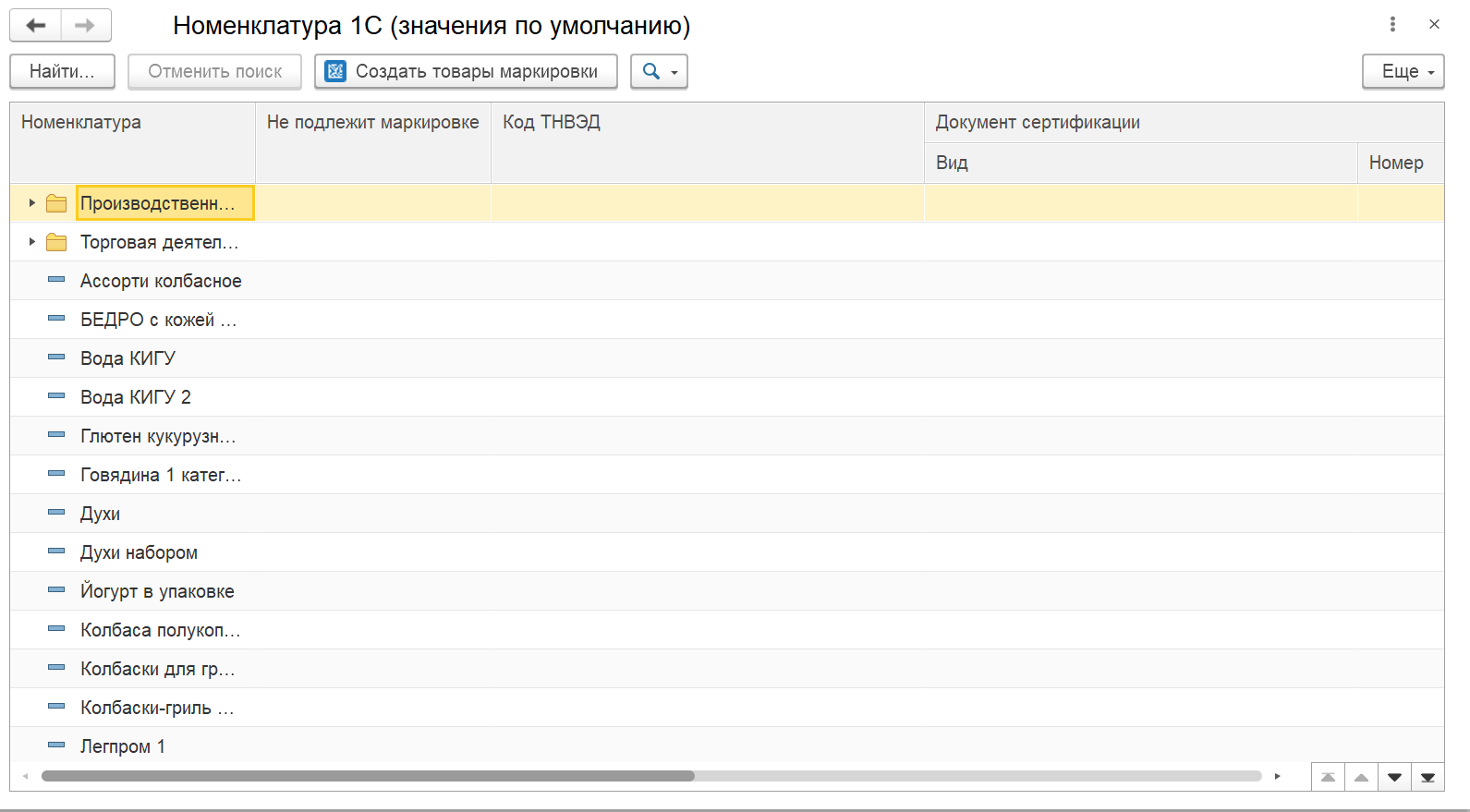Select the Колбаса полукоп... row
This screenshot has width=1470, height=812.
click(x=727, y=630)
